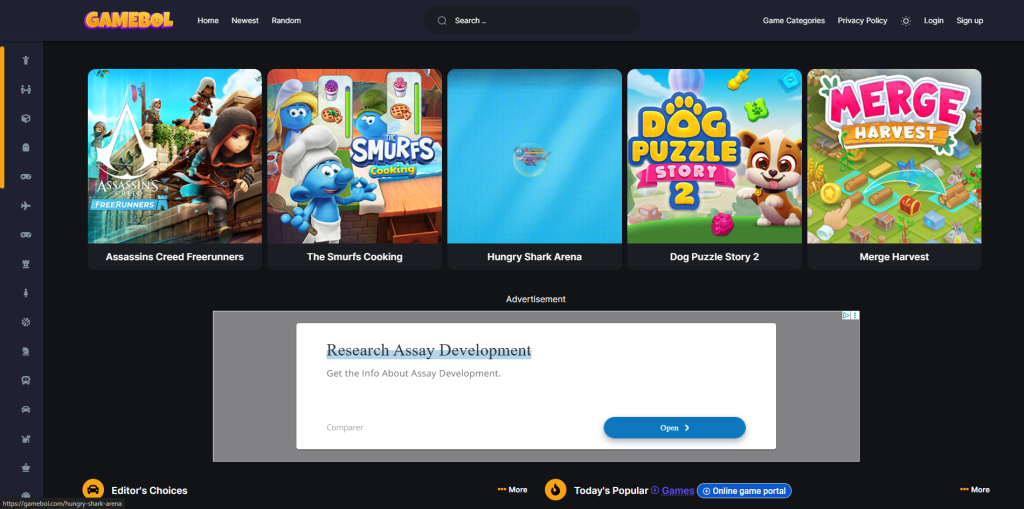Image resolution: width=1024 pixels, height=509 pixels.
Task: Open the airplane category sidebar icon
Action: (x=26, y=206)
